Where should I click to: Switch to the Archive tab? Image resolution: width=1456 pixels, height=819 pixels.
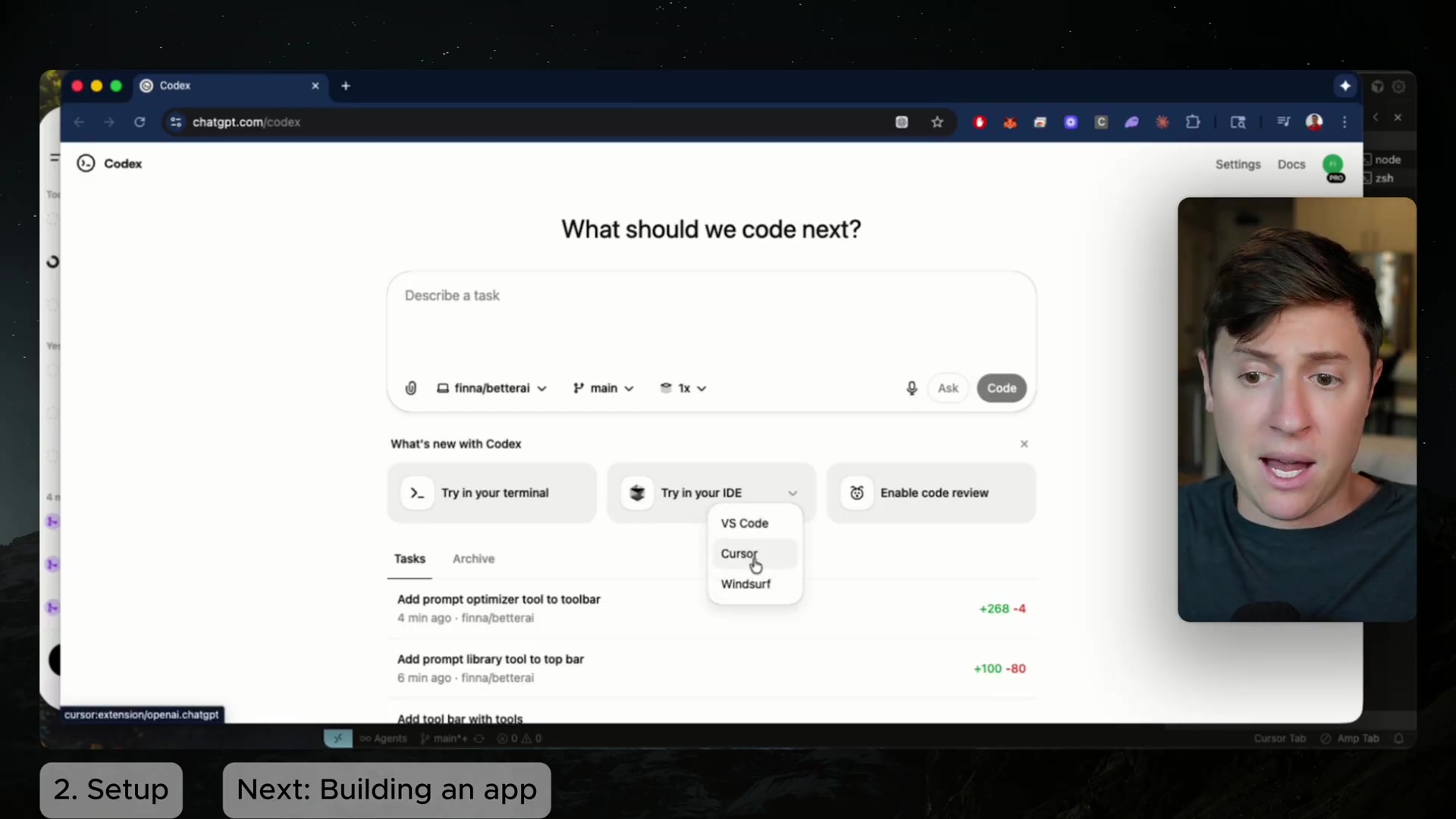[473, 559]
